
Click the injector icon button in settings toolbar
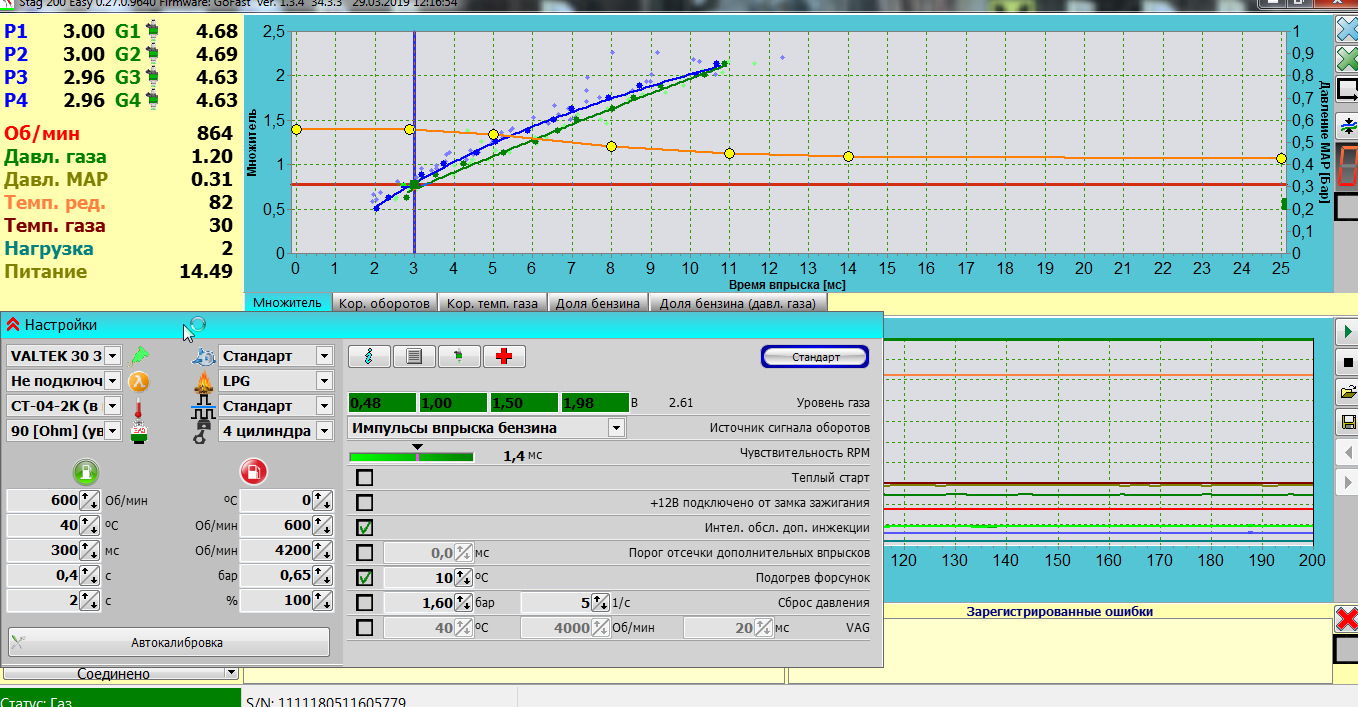click(x=458, y=356)
